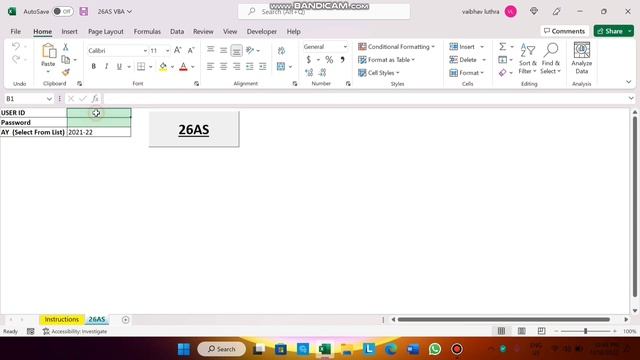The image size is (640, 360).
Task: Open WhatsApp from taskbar
Action: [435, 349]
